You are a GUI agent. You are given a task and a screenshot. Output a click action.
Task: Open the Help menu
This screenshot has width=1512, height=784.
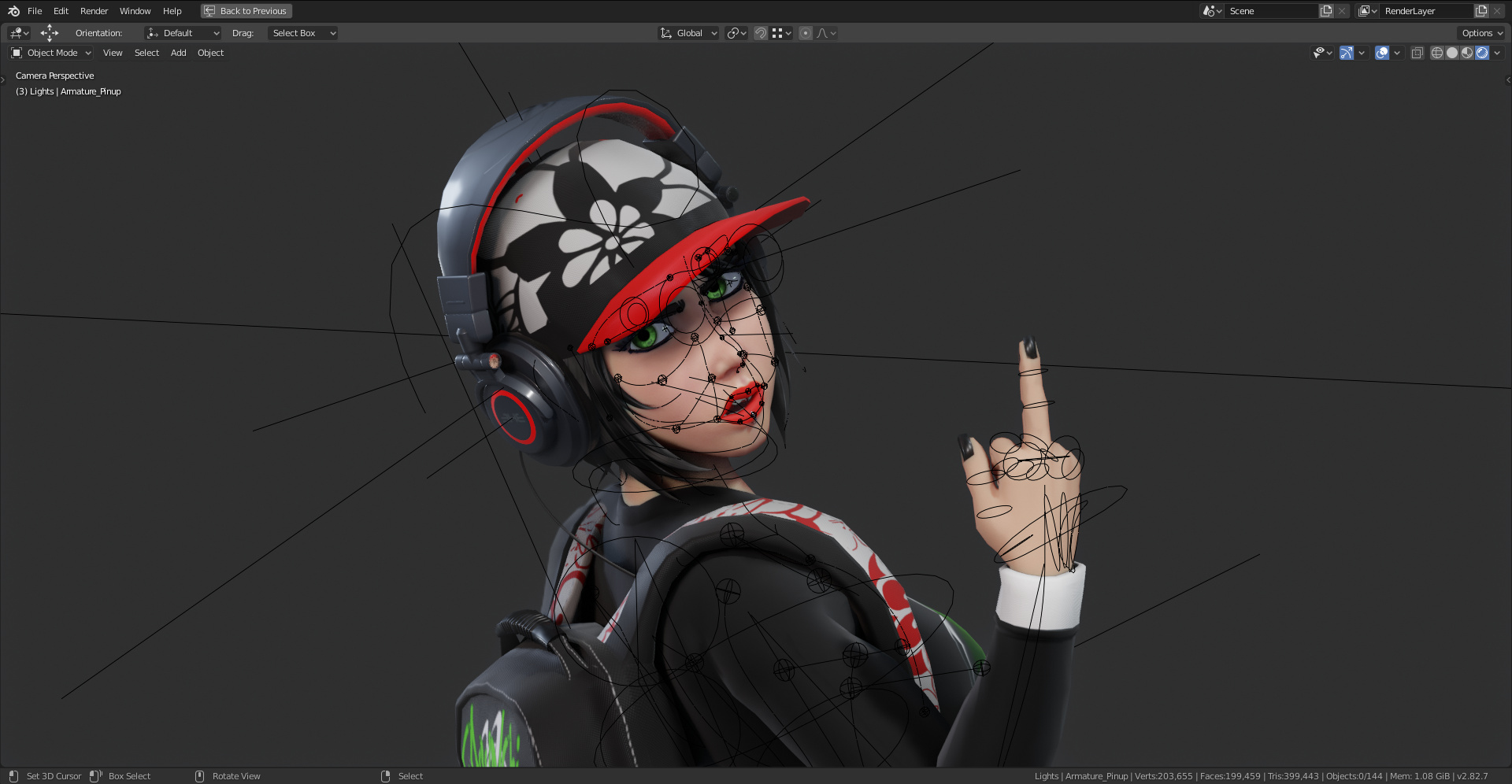tap(172, 11)
